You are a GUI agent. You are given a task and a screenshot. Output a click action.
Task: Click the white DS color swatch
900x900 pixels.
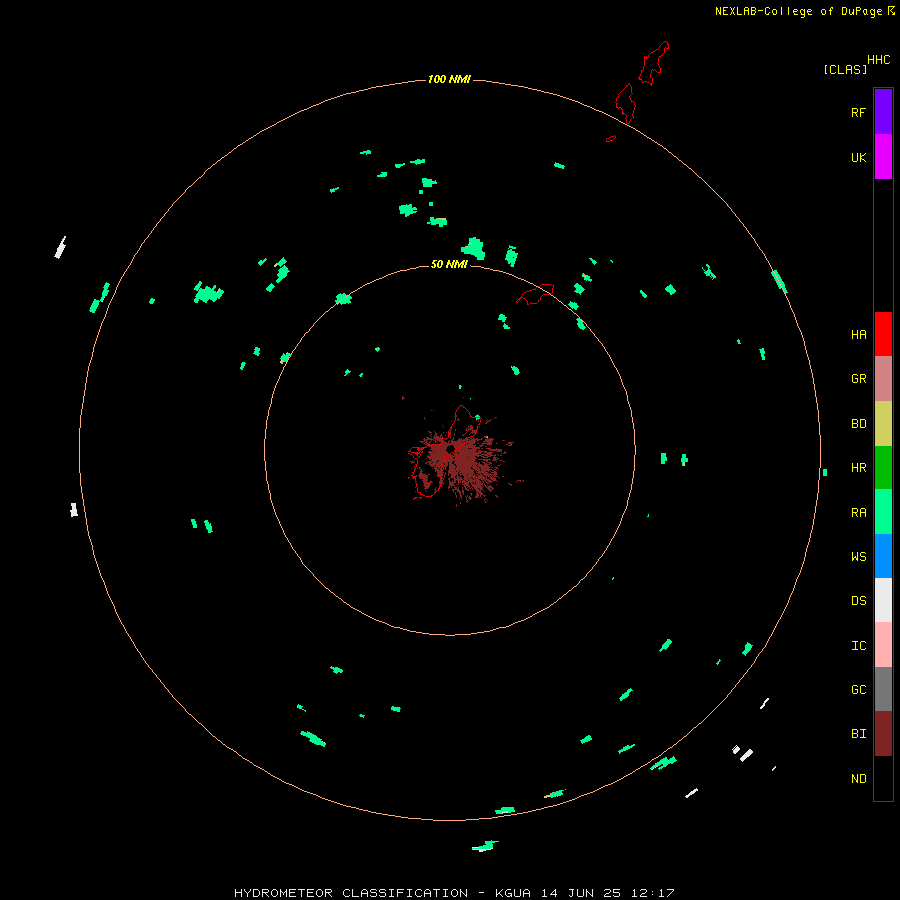(883, 600)
